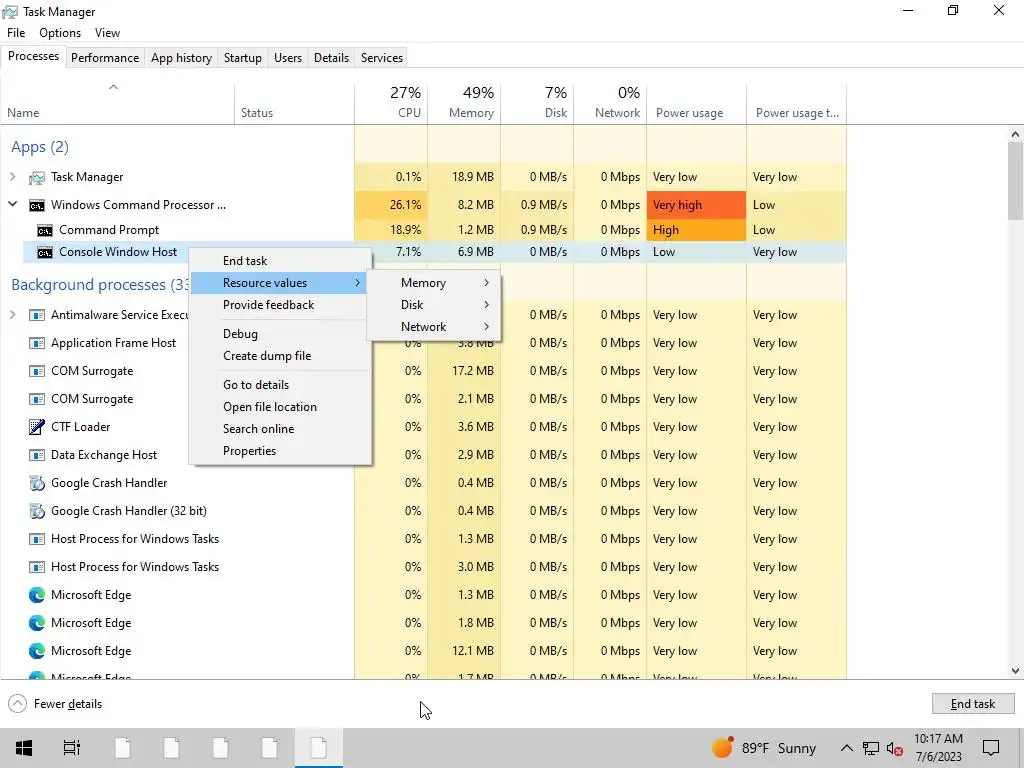Open the File menu
The height and width of the screenshot is (768, 1024).
[x=16, y=33]
